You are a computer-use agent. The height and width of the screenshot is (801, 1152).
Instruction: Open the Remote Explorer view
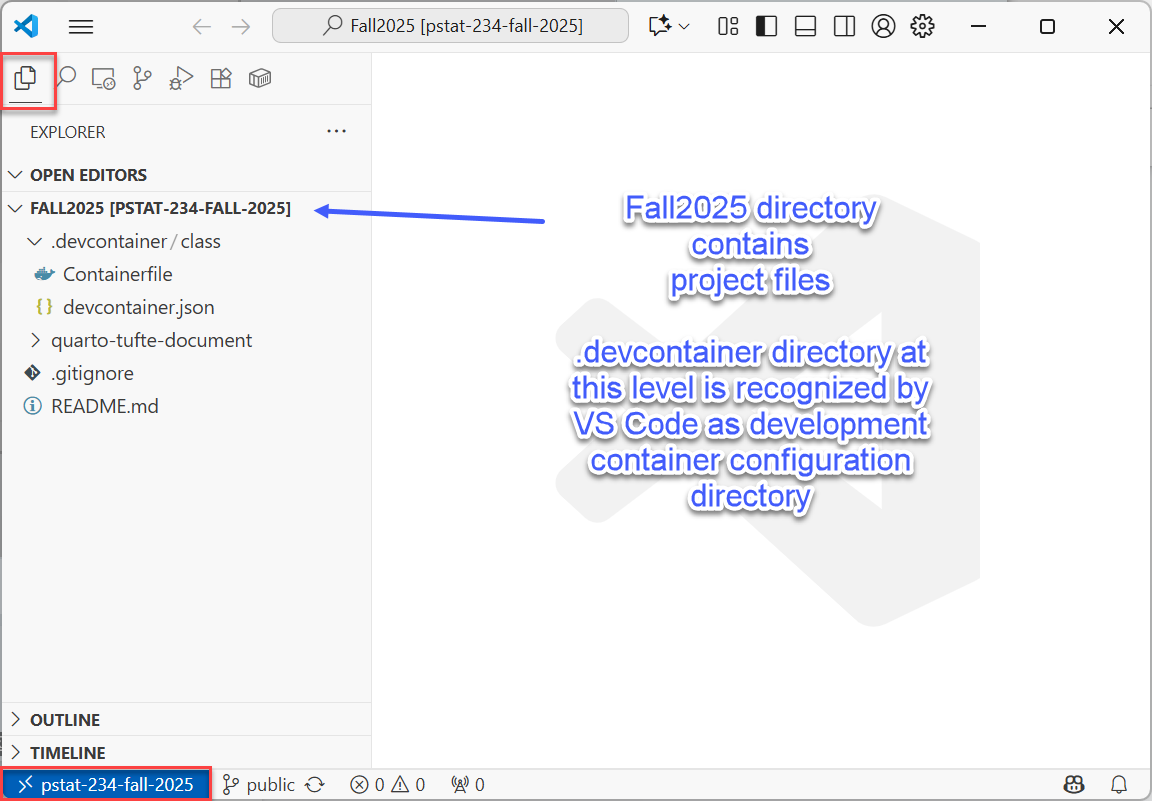tap(103, 78)
